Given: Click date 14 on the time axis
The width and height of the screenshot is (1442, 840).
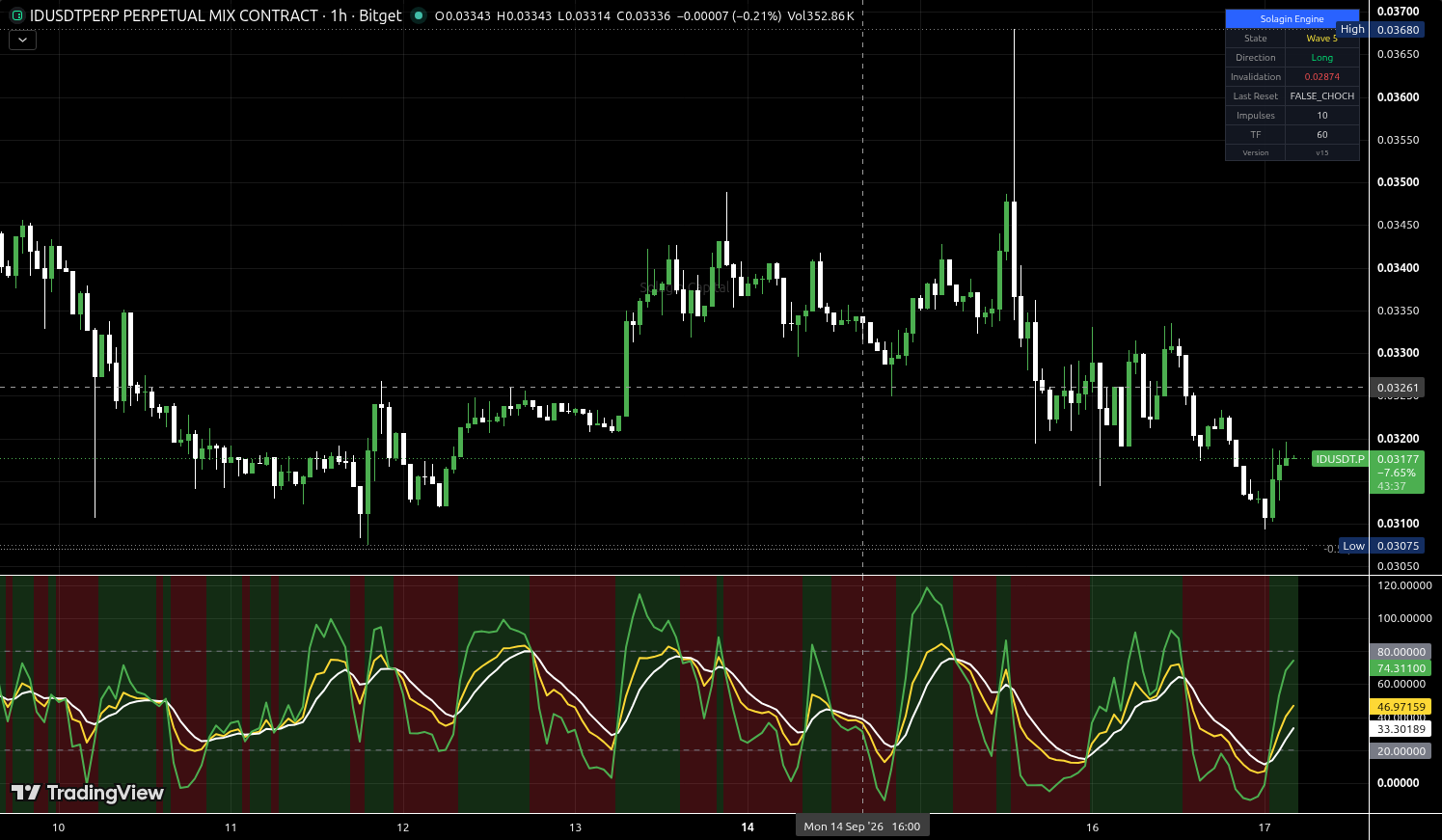Looking at the screenshot, I should tap(748, 827).
